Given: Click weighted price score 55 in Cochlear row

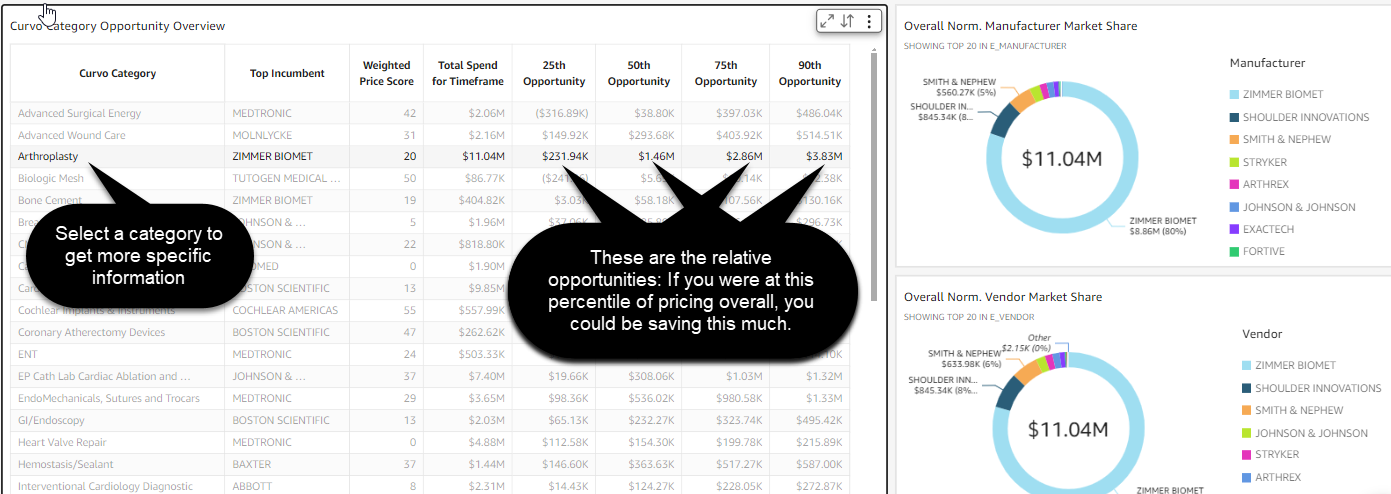Looking at the screenshot, I should pos(409,310).
